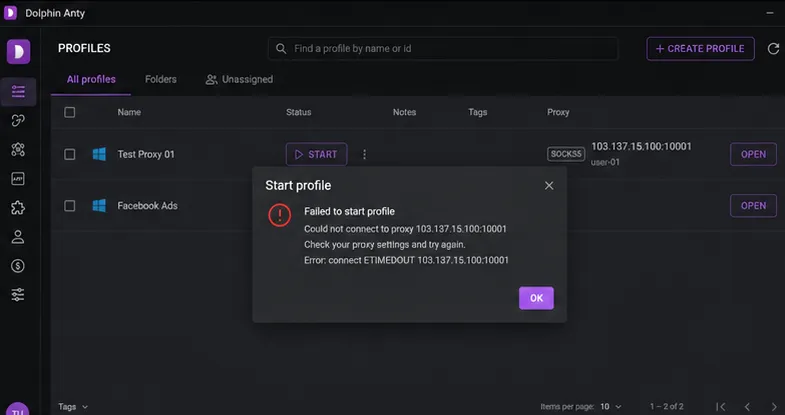Close the Start profile dialog with X
The height and width of the screenshot is (415, 785).
tap(549, 186)
